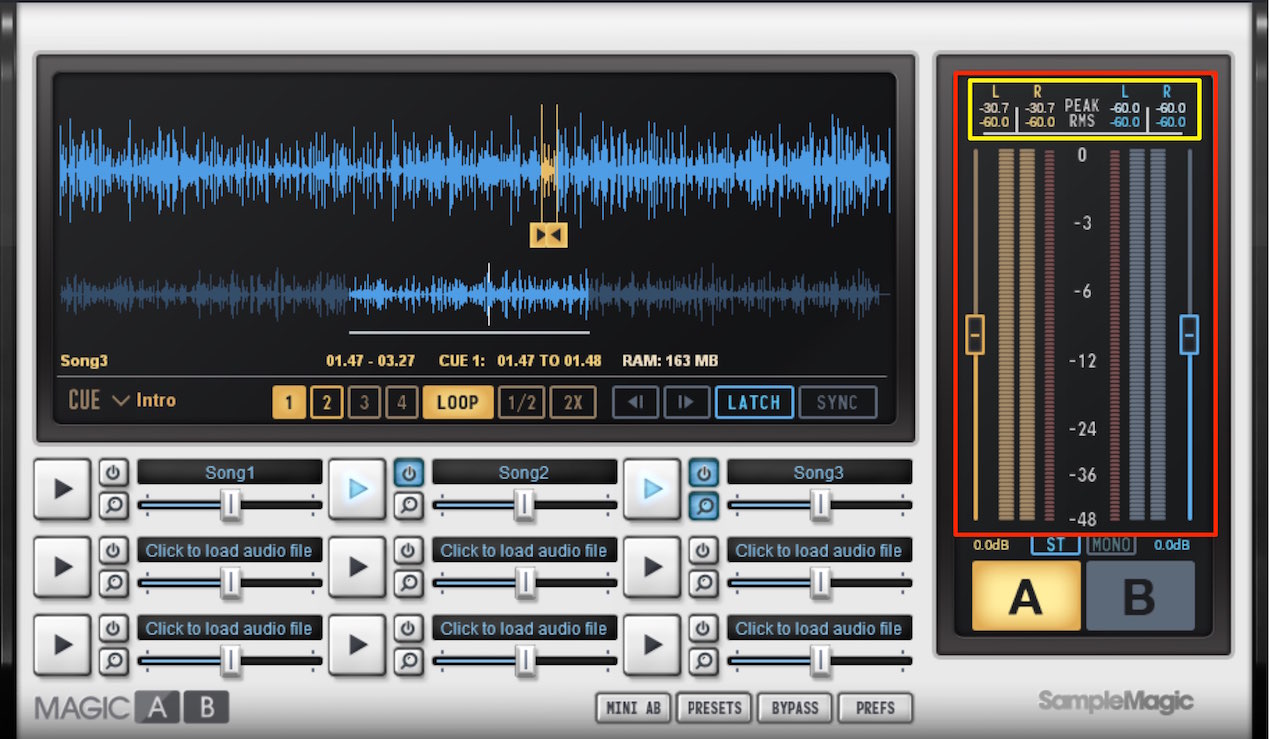The image size is (1270, 739).
Task: Select cue slot 2
Action: click(x=326, y=402)
